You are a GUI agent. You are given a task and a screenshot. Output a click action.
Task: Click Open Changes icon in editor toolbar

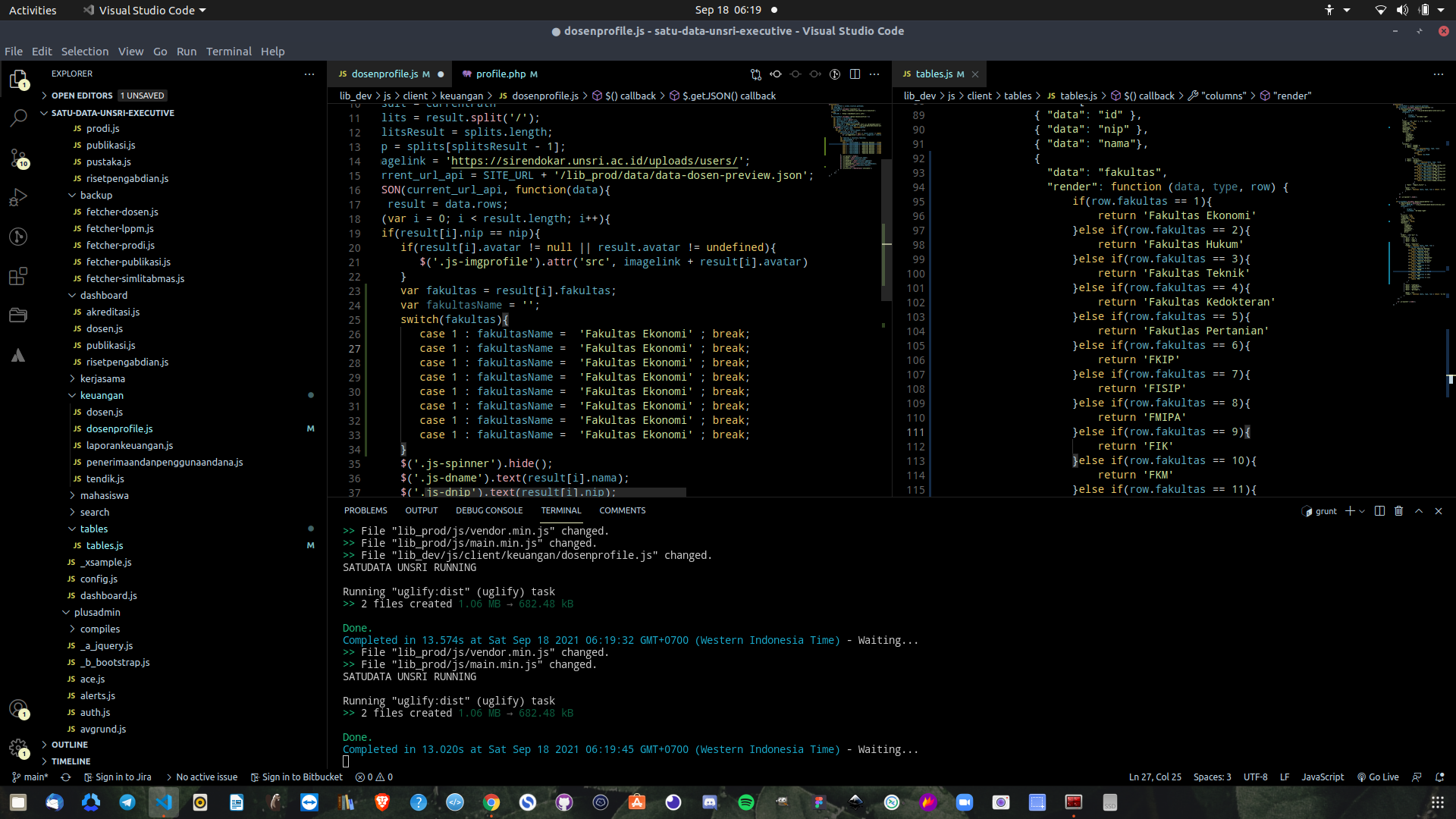click(x=756, y=74)
